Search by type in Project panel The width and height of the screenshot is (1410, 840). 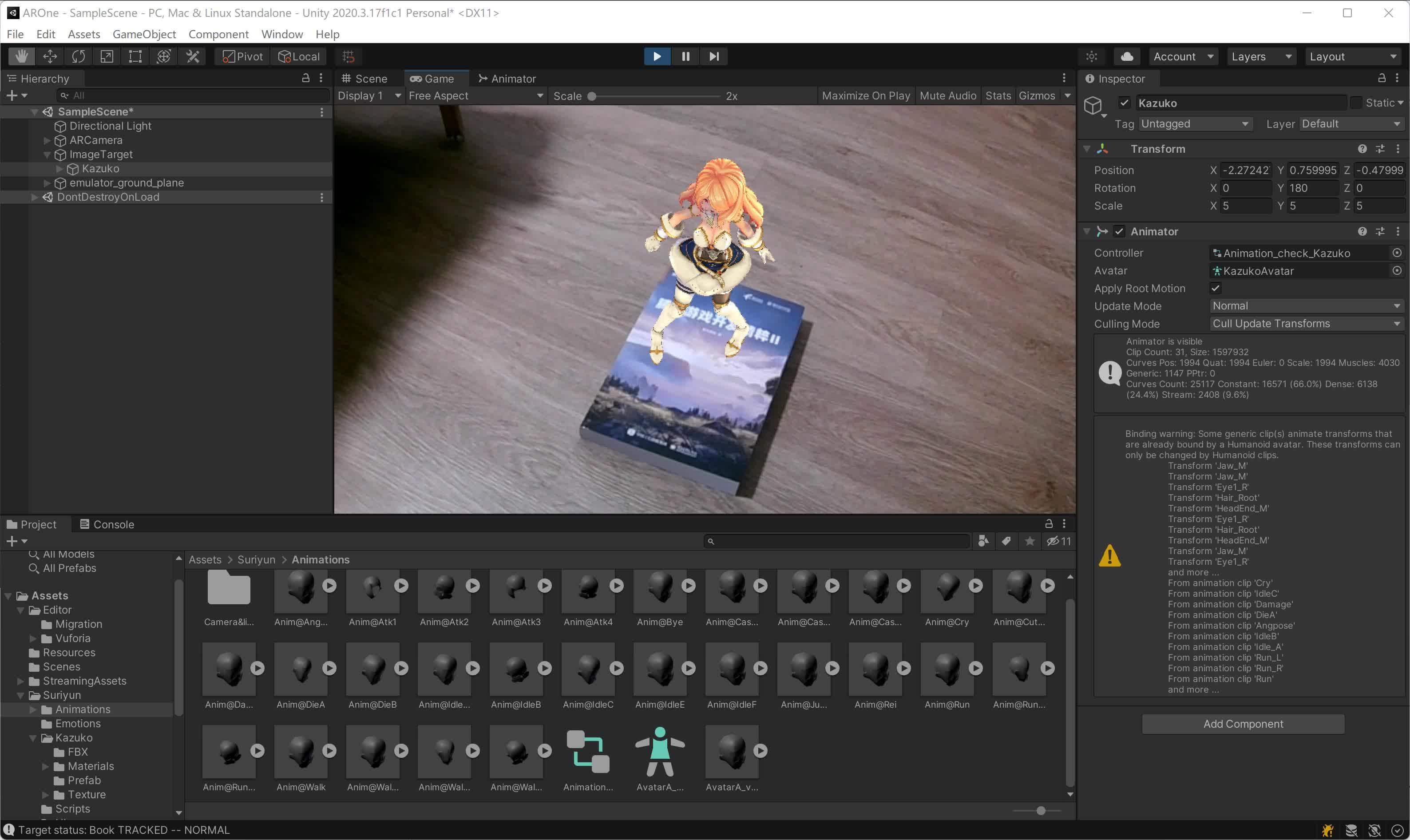coord(983,541)
